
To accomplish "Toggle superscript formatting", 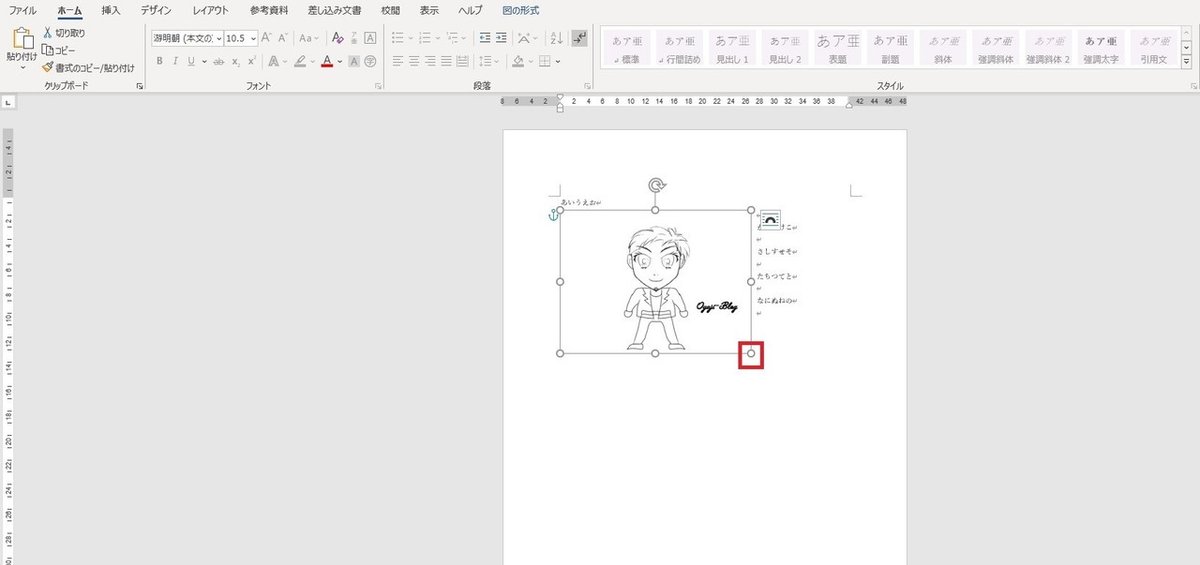I will (252, 61).
